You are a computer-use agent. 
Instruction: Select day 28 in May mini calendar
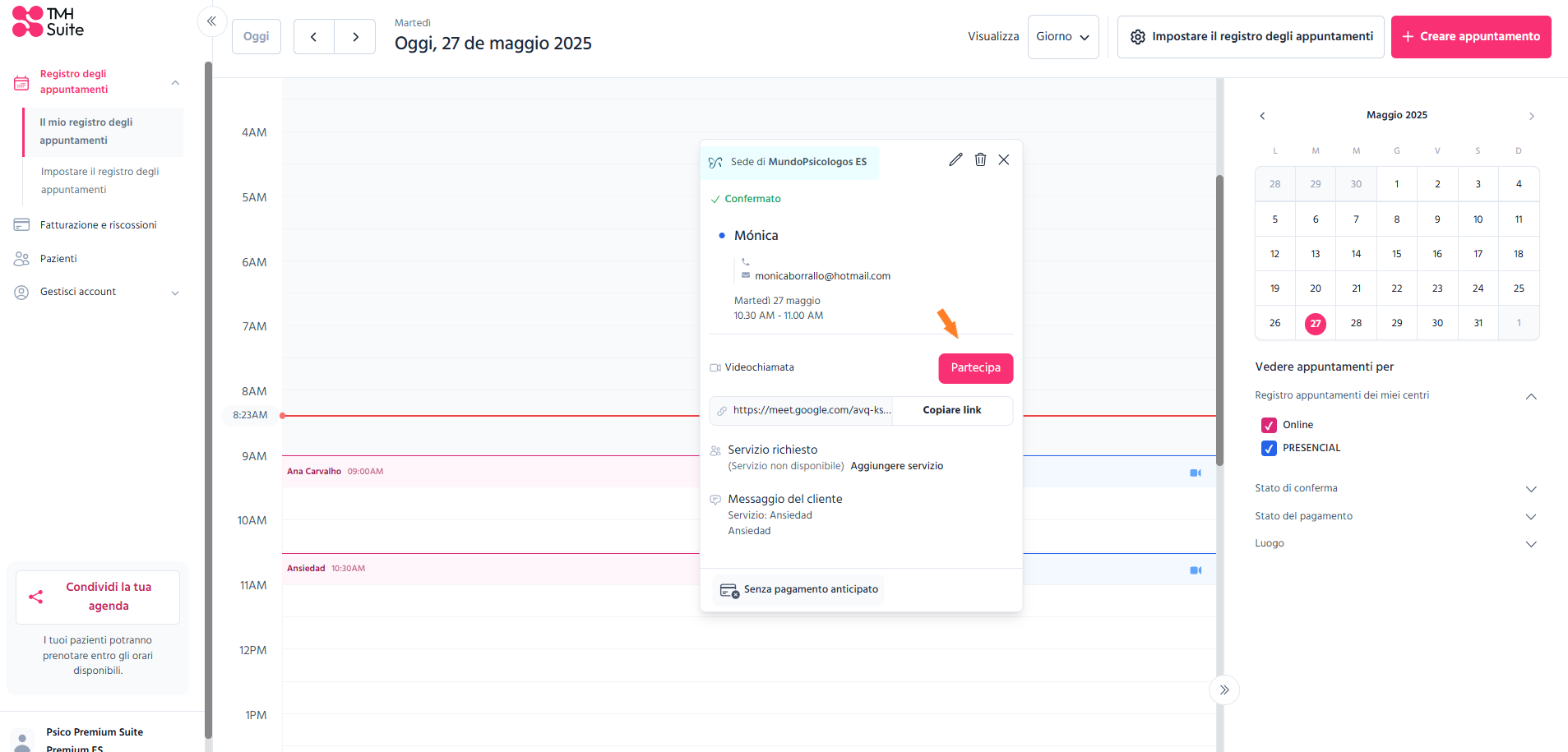pyautogui.click(x=1356, y=323)
